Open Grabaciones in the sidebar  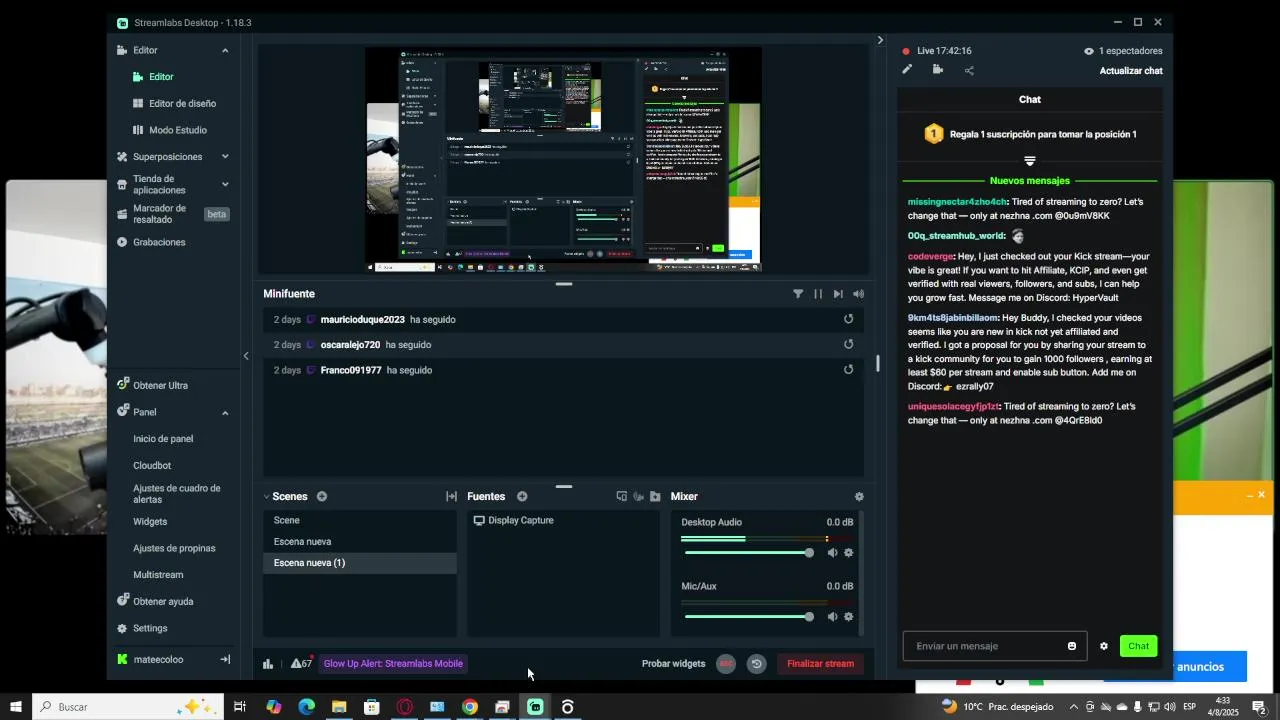coord(159,242)
